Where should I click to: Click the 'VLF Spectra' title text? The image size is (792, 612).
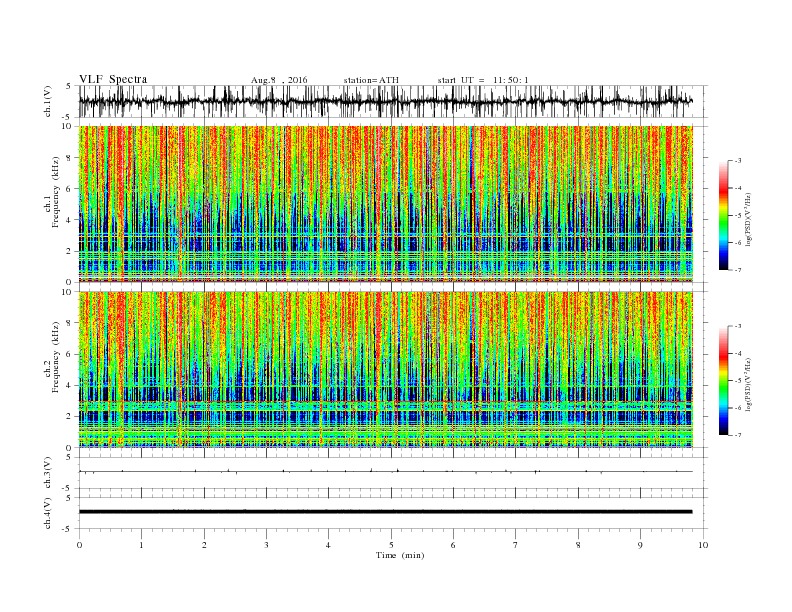[113, 79]
